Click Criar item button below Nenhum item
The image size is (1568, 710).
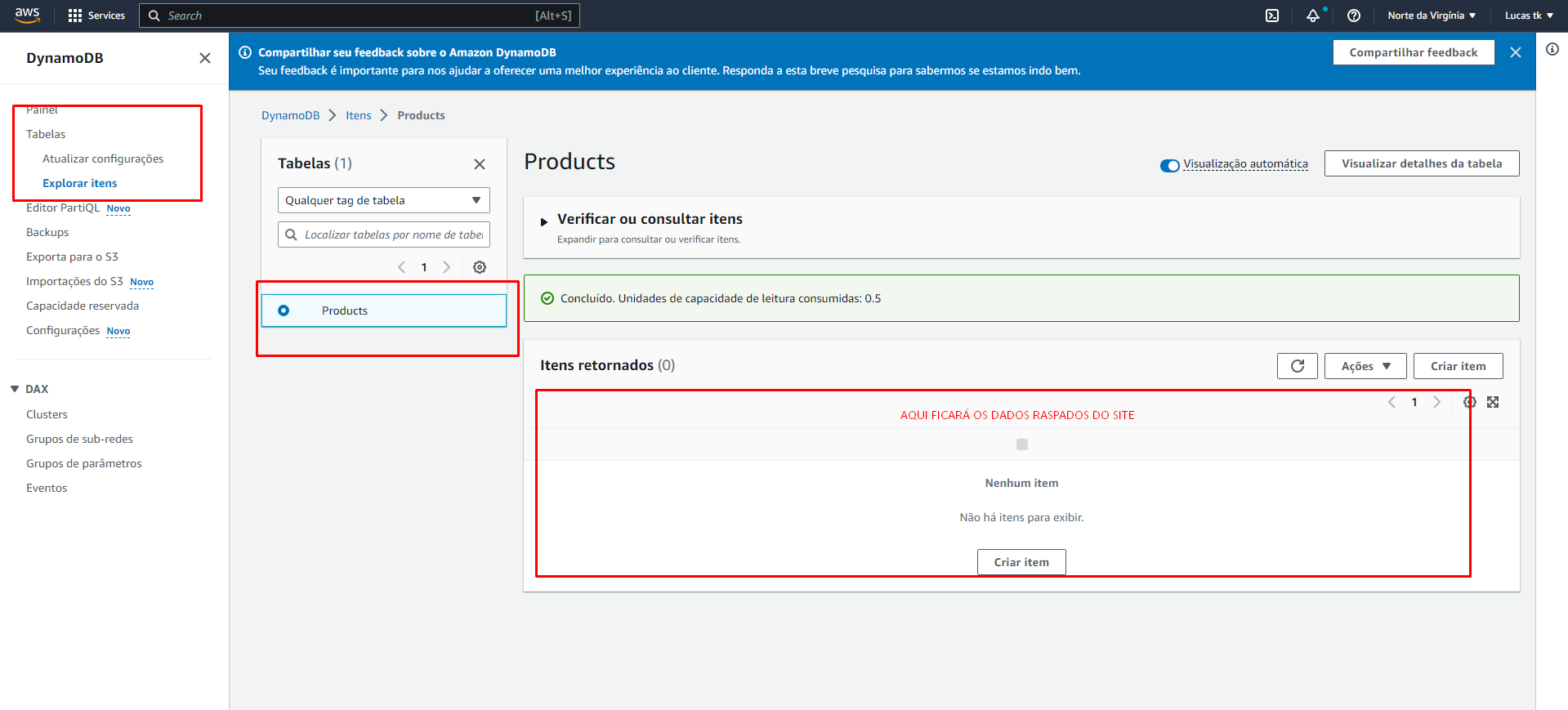(1021, 562)
